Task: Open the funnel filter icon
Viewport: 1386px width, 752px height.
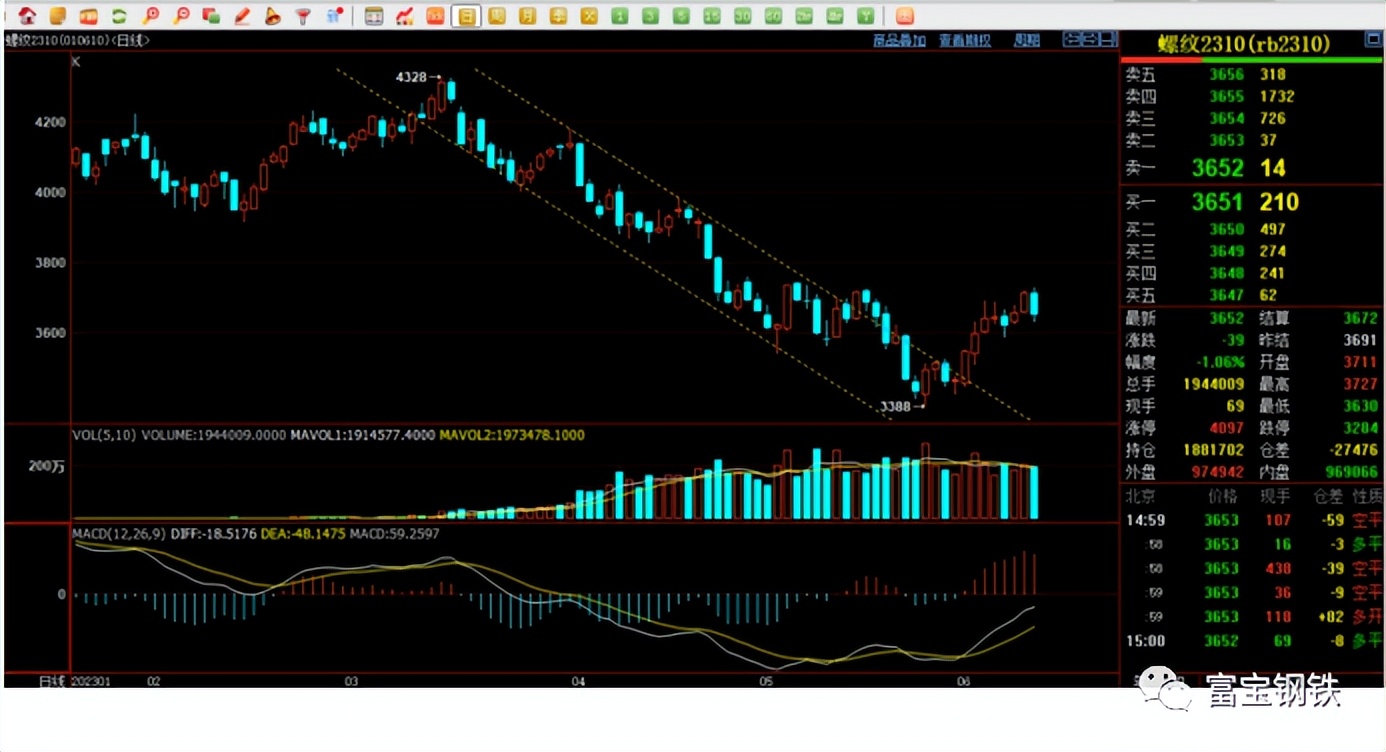Action: (x=303, y=16)
